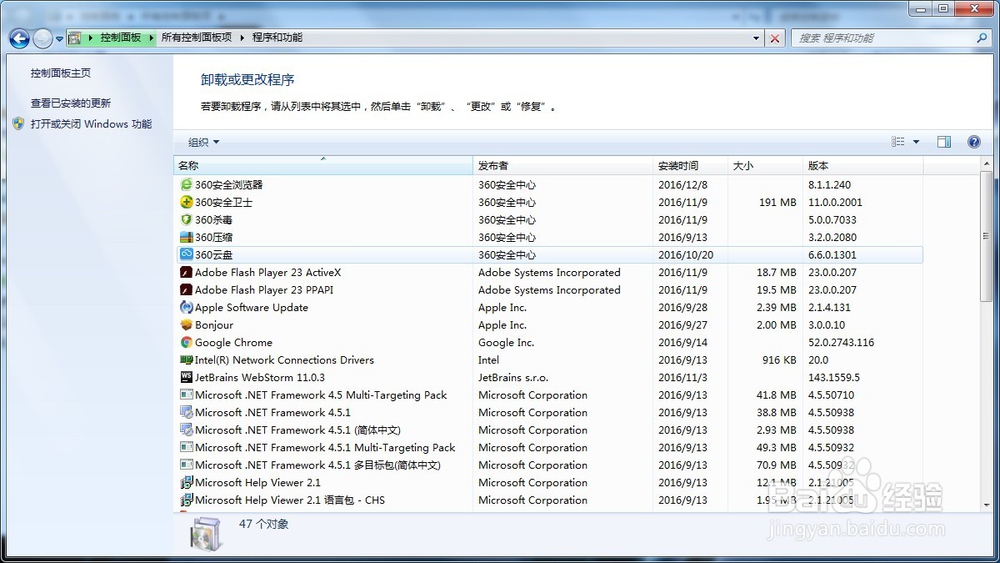This screenshot has height=563, width=1000.
Task: Click the 191 MB size cell
Action: 777,202
